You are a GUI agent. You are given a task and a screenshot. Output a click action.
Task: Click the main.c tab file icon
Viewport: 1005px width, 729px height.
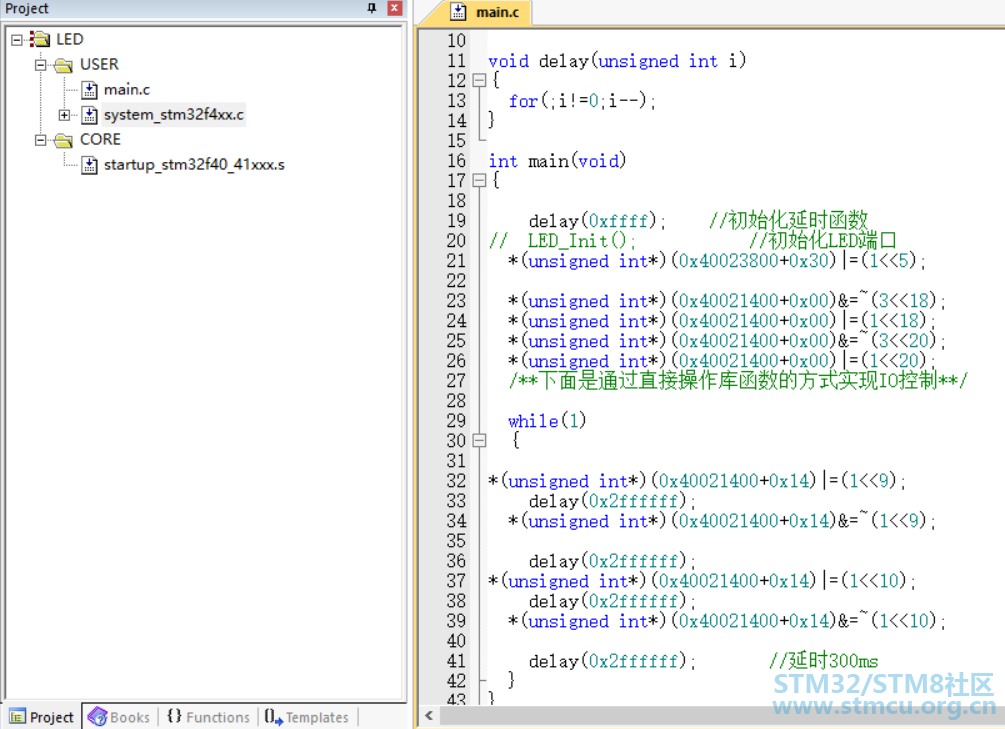[x=458, y=12]
